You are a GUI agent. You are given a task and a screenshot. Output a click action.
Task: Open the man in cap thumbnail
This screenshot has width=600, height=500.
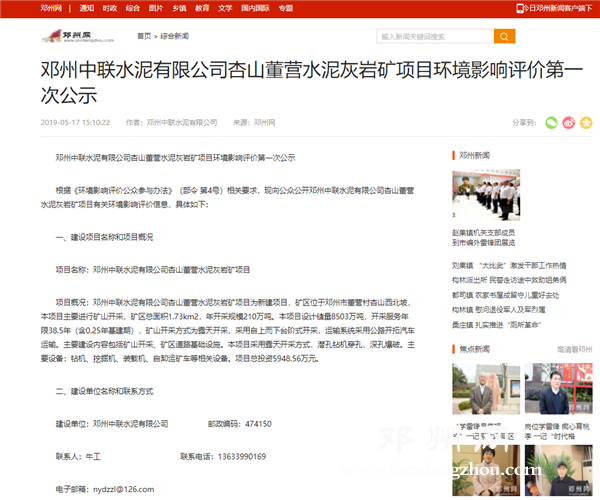559,470
